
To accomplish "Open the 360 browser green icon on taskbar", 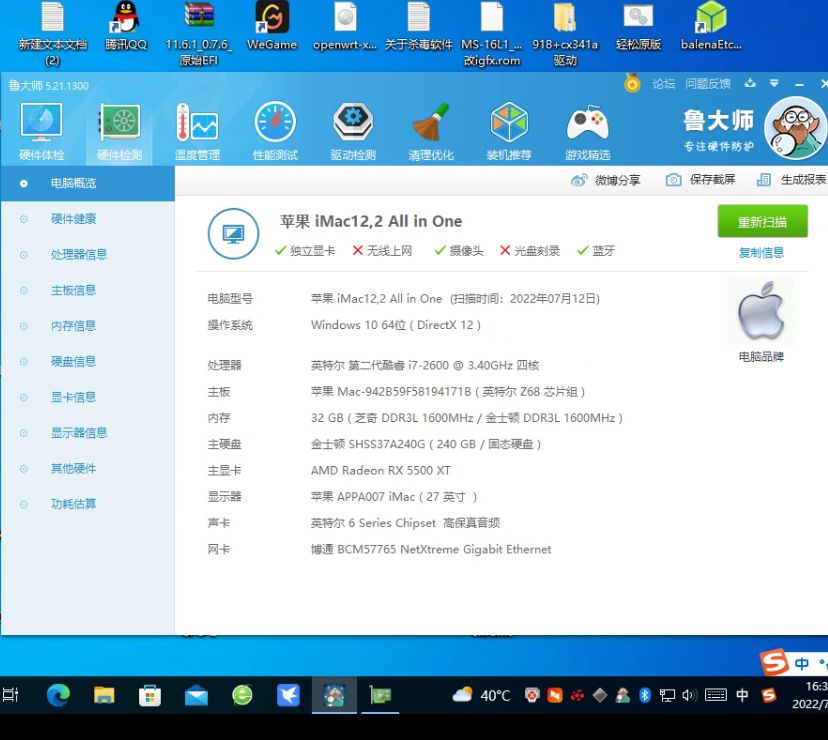I will pyautogui.click(x=242, y=695).
